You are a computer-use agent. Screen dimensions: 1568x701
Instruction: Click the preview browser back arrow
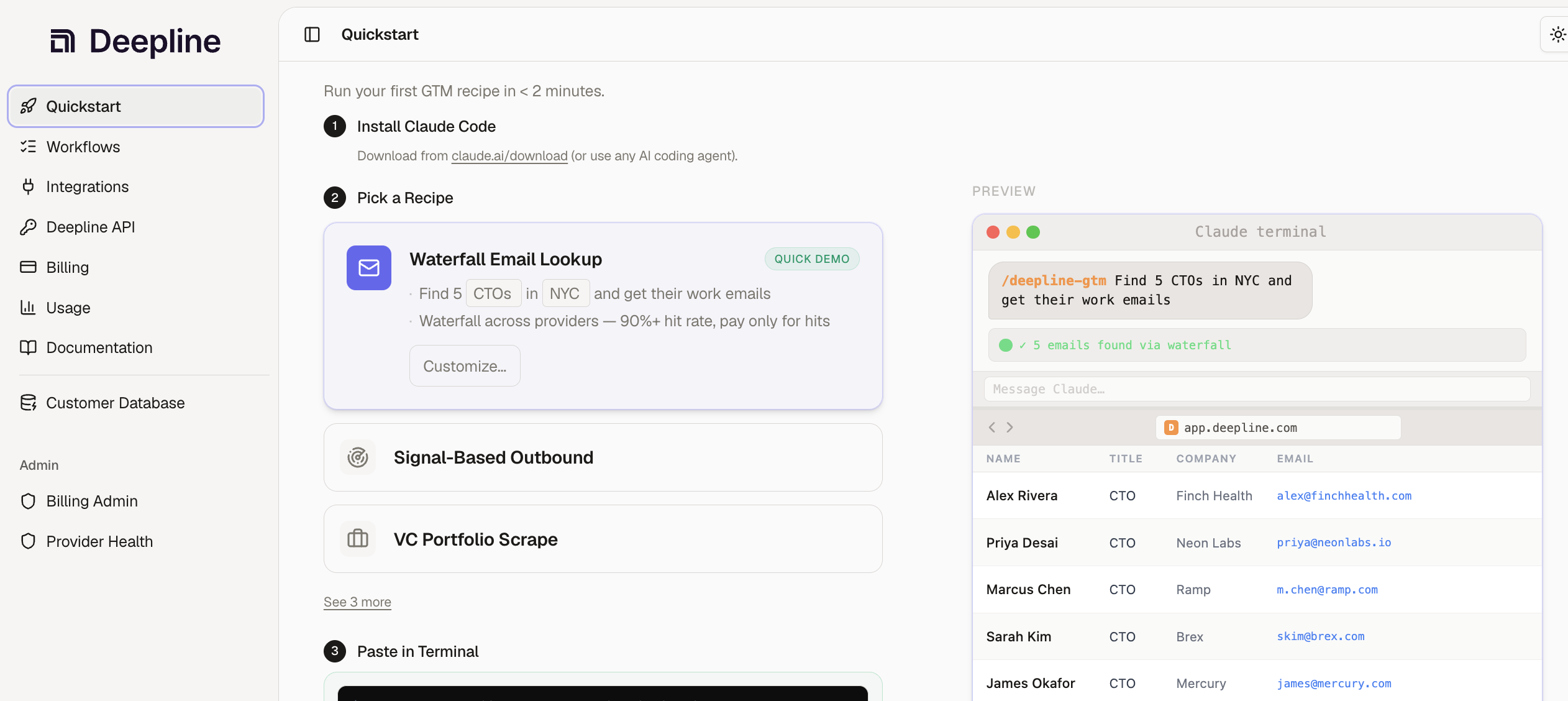992,427
